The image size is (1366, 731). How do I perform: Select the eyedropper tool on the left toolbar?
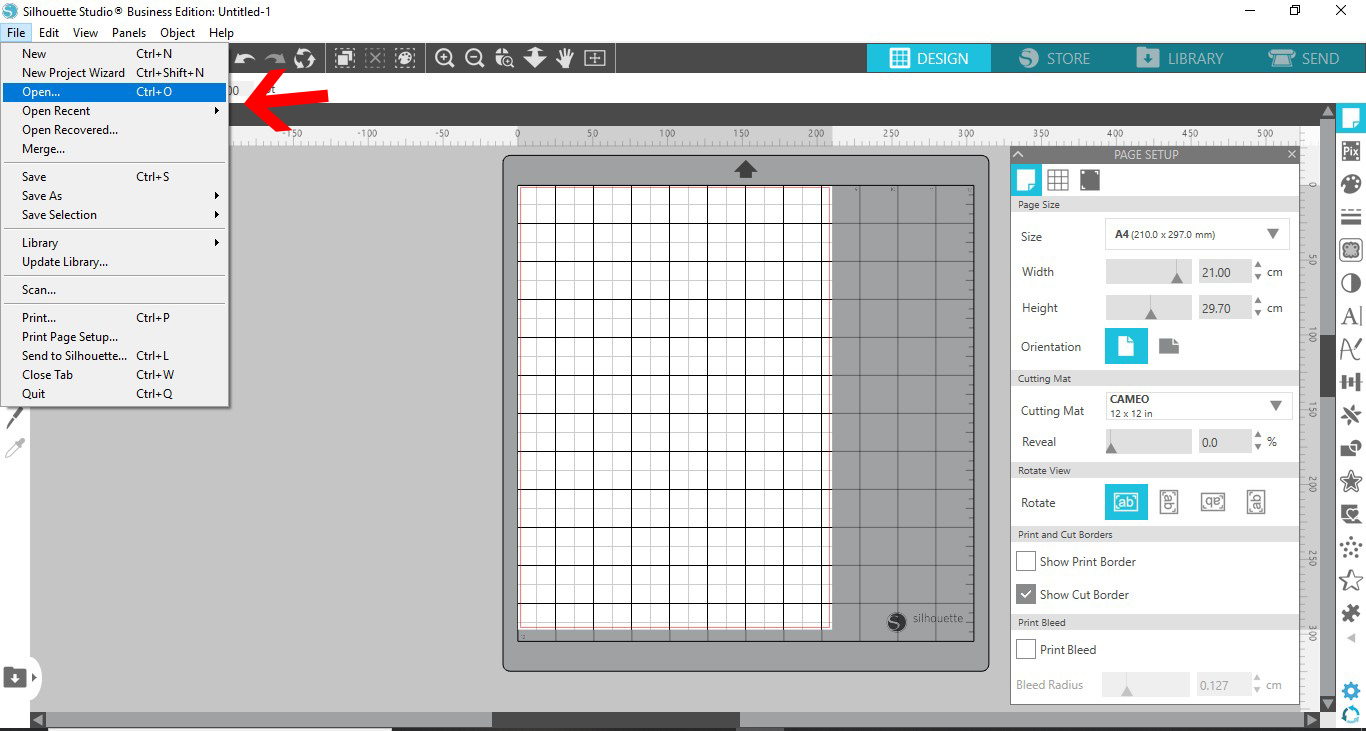click(x=15, y=448)
